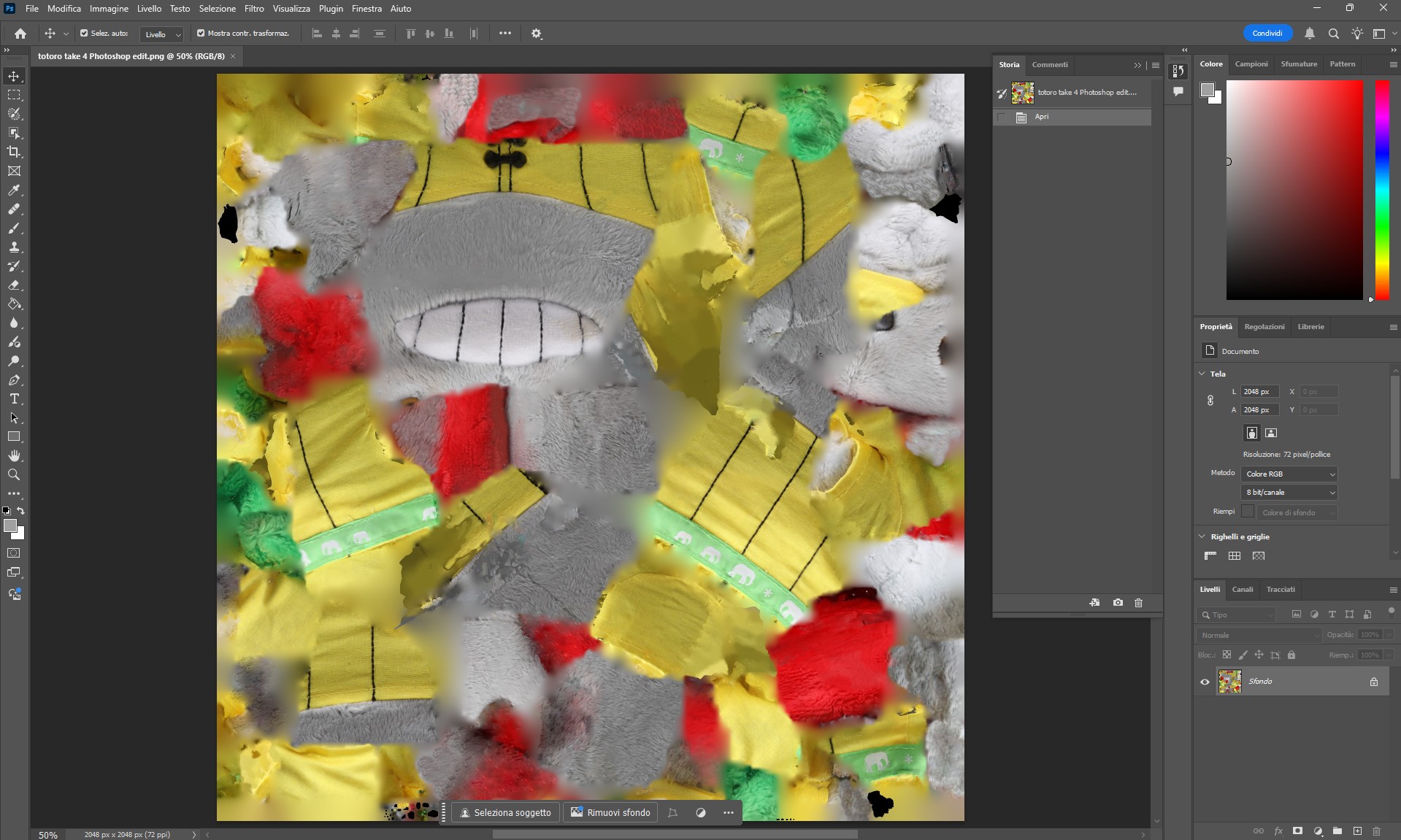Image resolution: width=1401 pixels, height=840 pixels.
Task: Set portrait canvas orientation
Action: click(1251, 433)
